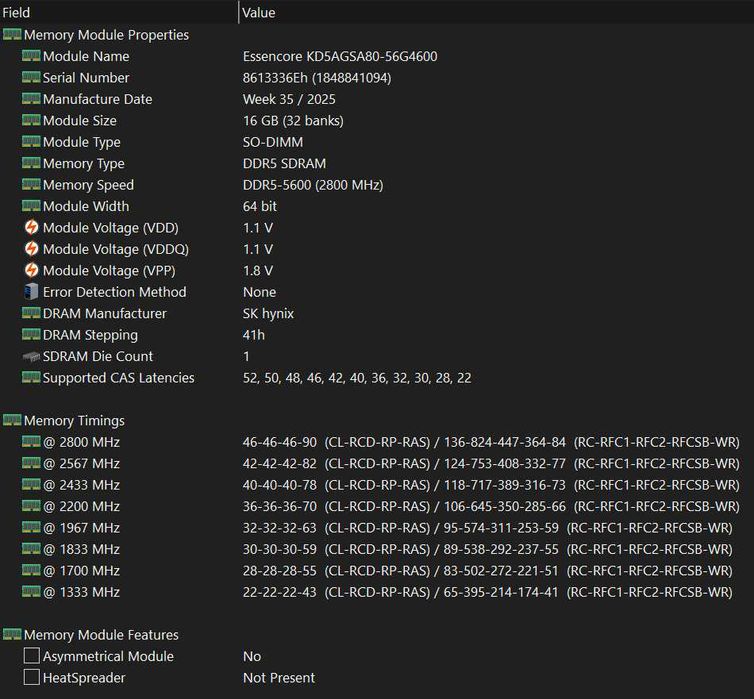Select the DRAM Manufacturer row
The width and height of the screenshot is (754, 699).
(x=104, y=314)
